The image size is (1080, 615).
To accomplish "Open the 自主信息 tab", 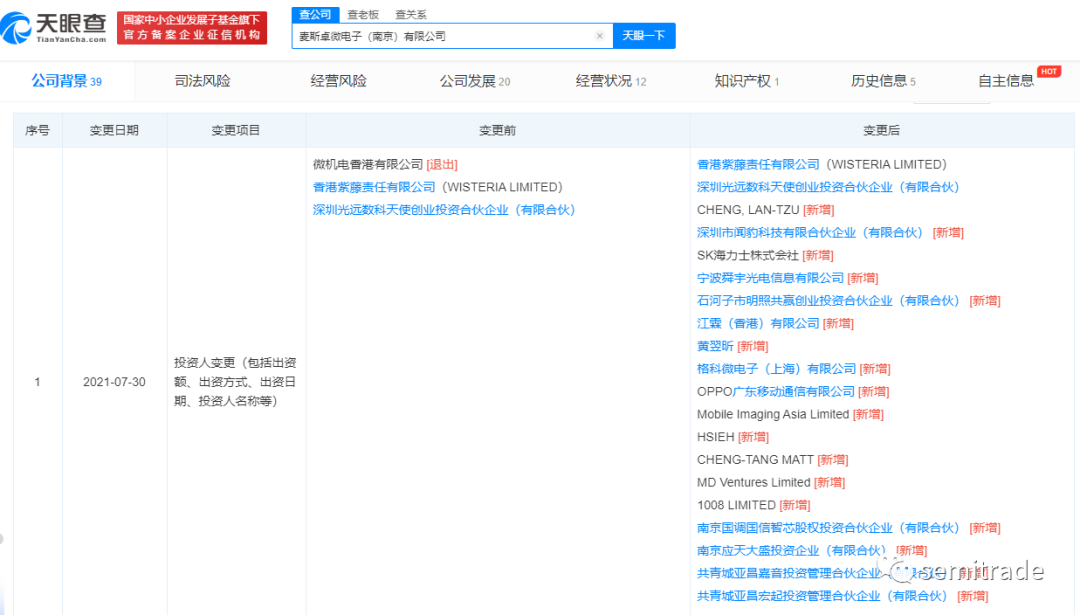I will [x=1006, y=81].
